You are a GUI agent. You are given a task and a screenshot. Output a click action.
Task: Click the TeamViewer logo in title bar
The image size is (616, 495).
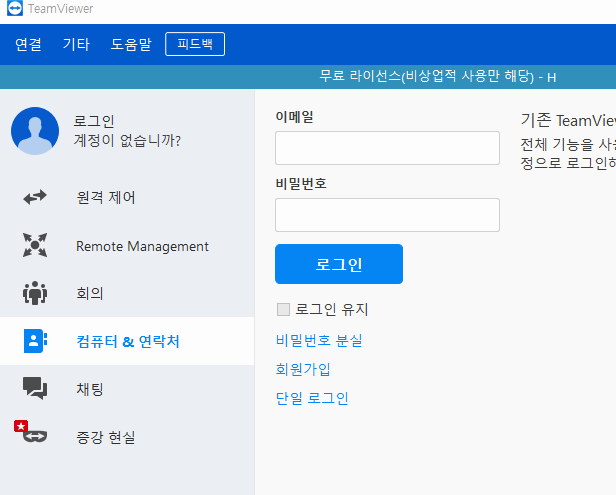15,8
